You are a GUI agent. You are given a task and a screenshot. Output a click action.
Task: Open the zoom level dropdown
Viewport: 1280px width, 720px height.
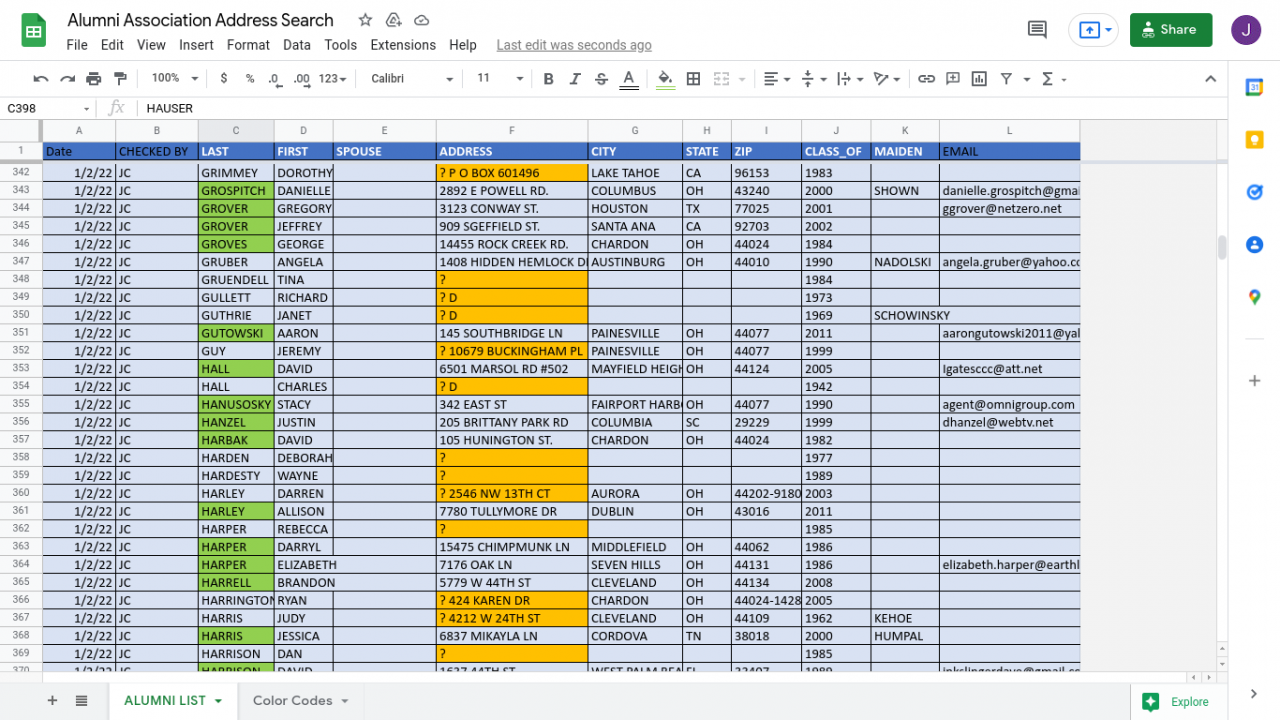pyautogui.click(x=175, y=78)
